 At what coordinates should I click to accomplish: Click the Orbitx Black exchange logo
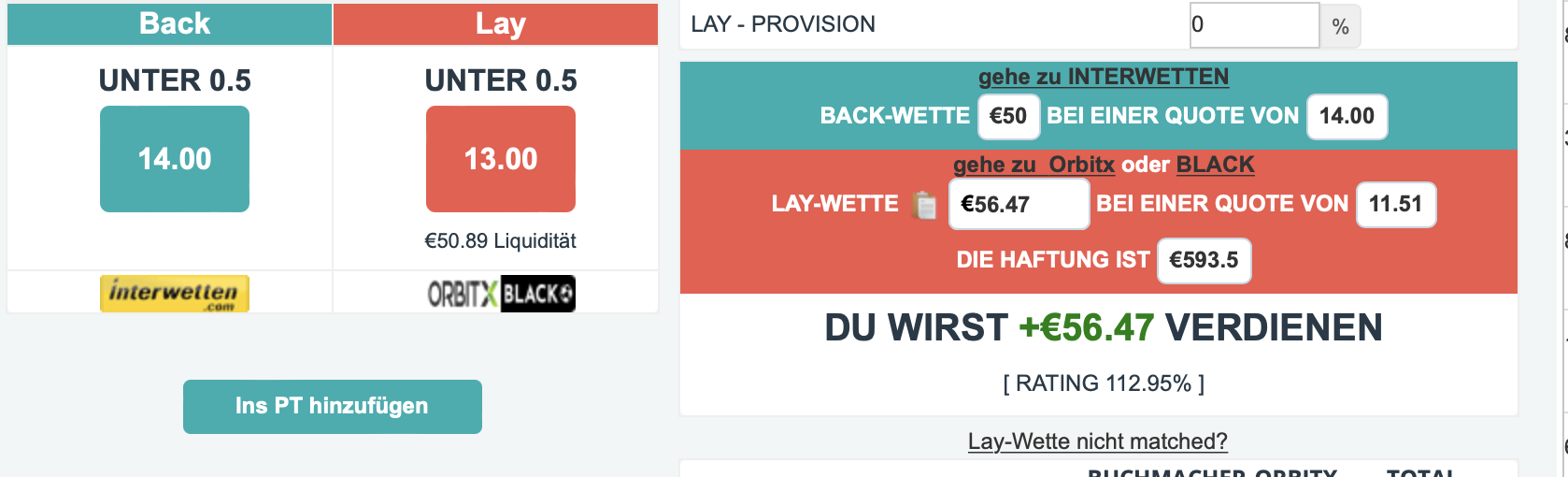[x=501, y=294]
